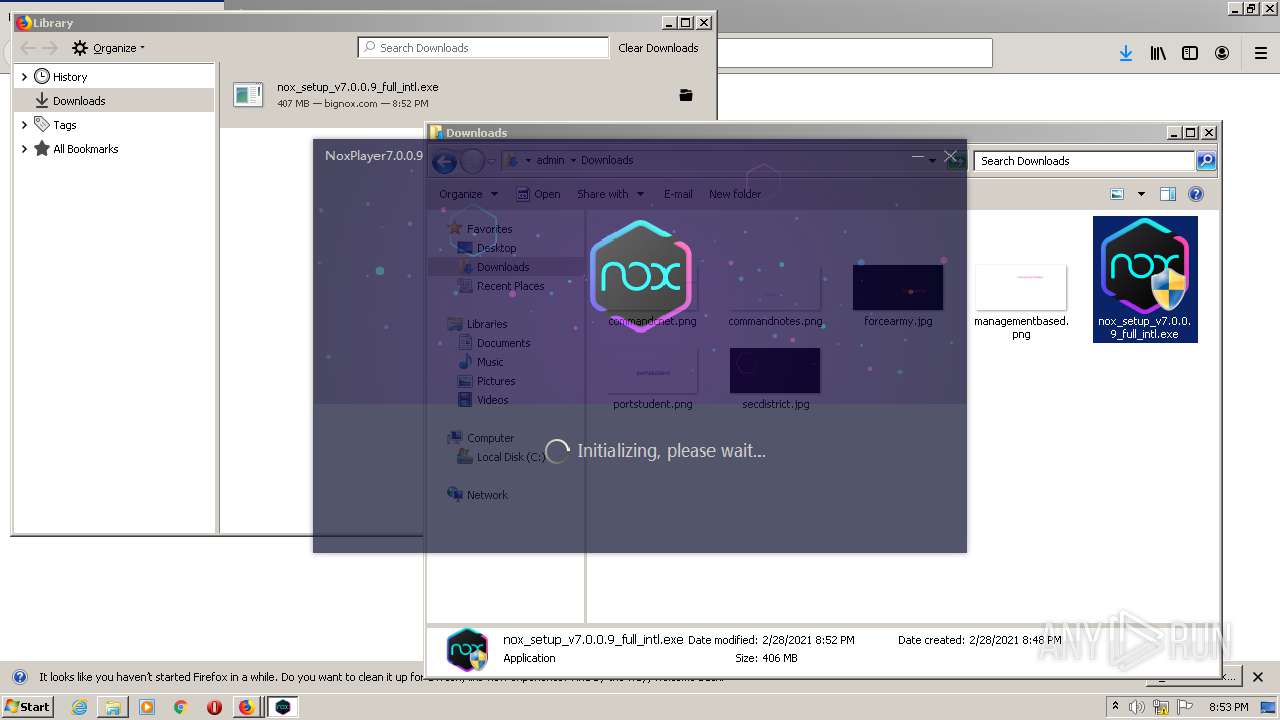This screenshot has height=720, width=1280.
Task: Click the Explorer search magnifier button
Action: coord(1206,161)
